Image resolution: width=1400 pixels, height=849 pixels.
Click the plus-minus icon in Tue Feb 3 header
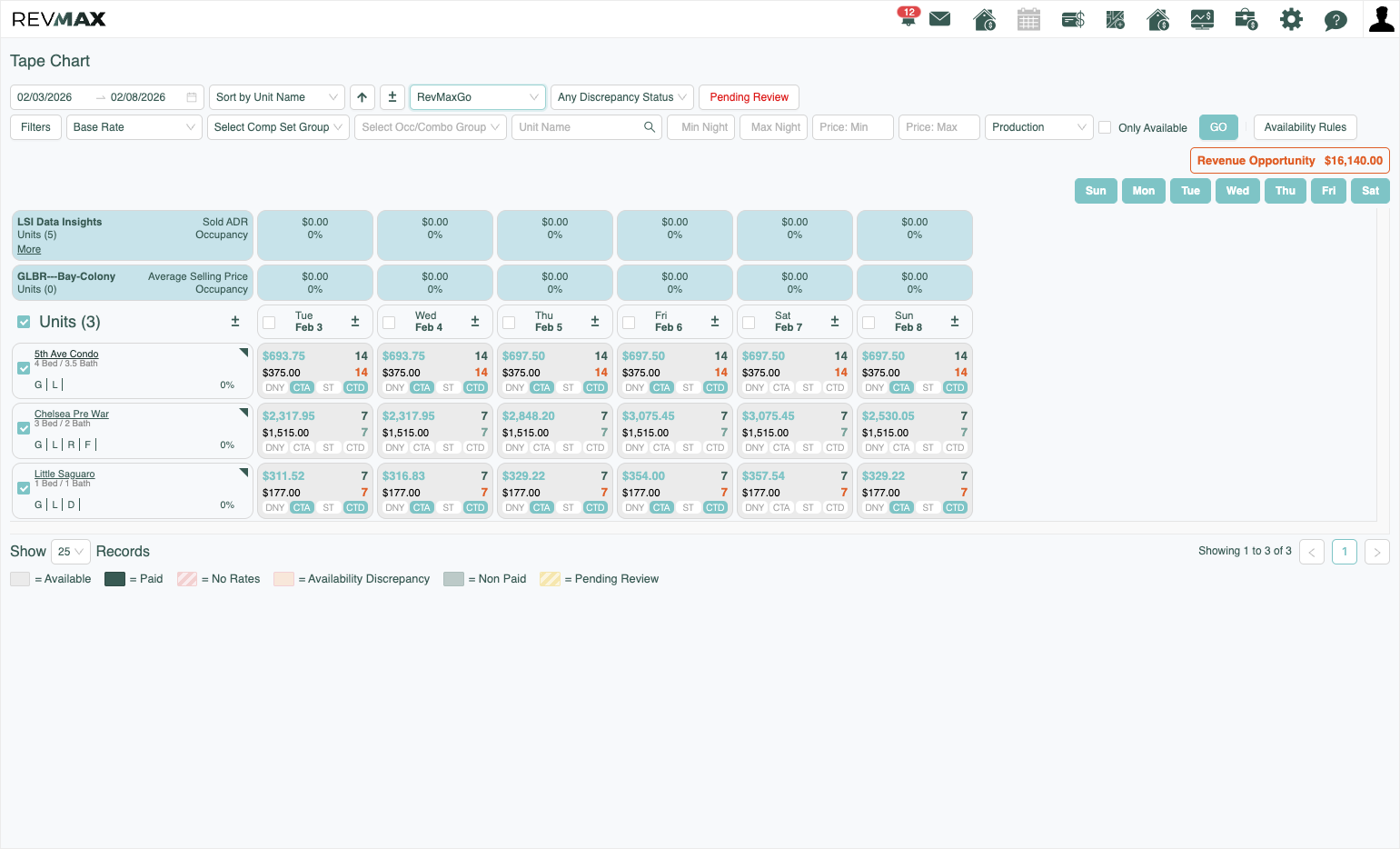pos(355,322)
